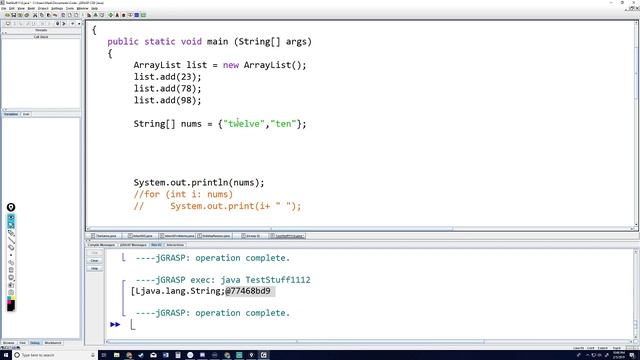The image size is (640, 360).
Task: Click the pin icon on the annotation toolbar
Action: click(11, 207)
